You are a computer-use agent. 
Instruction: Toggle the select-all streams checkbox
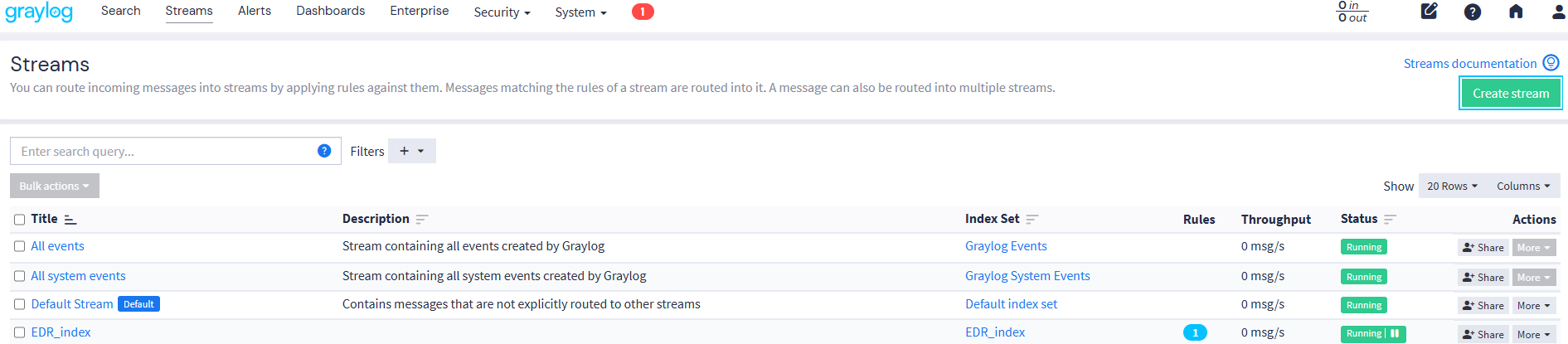pyautogui.click(x=19, y=220)
